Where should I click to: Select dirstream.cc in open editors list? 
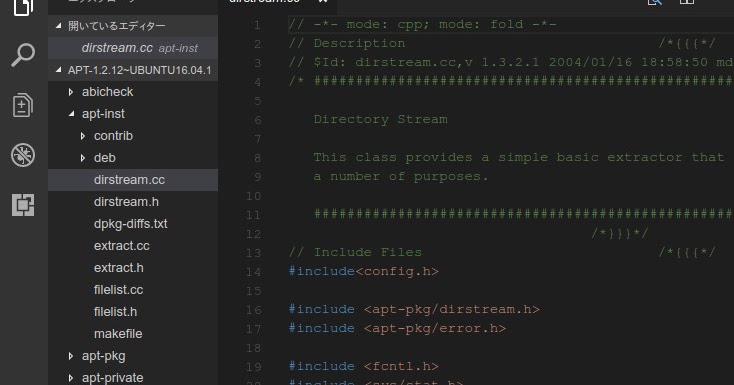tap(133, 48)
